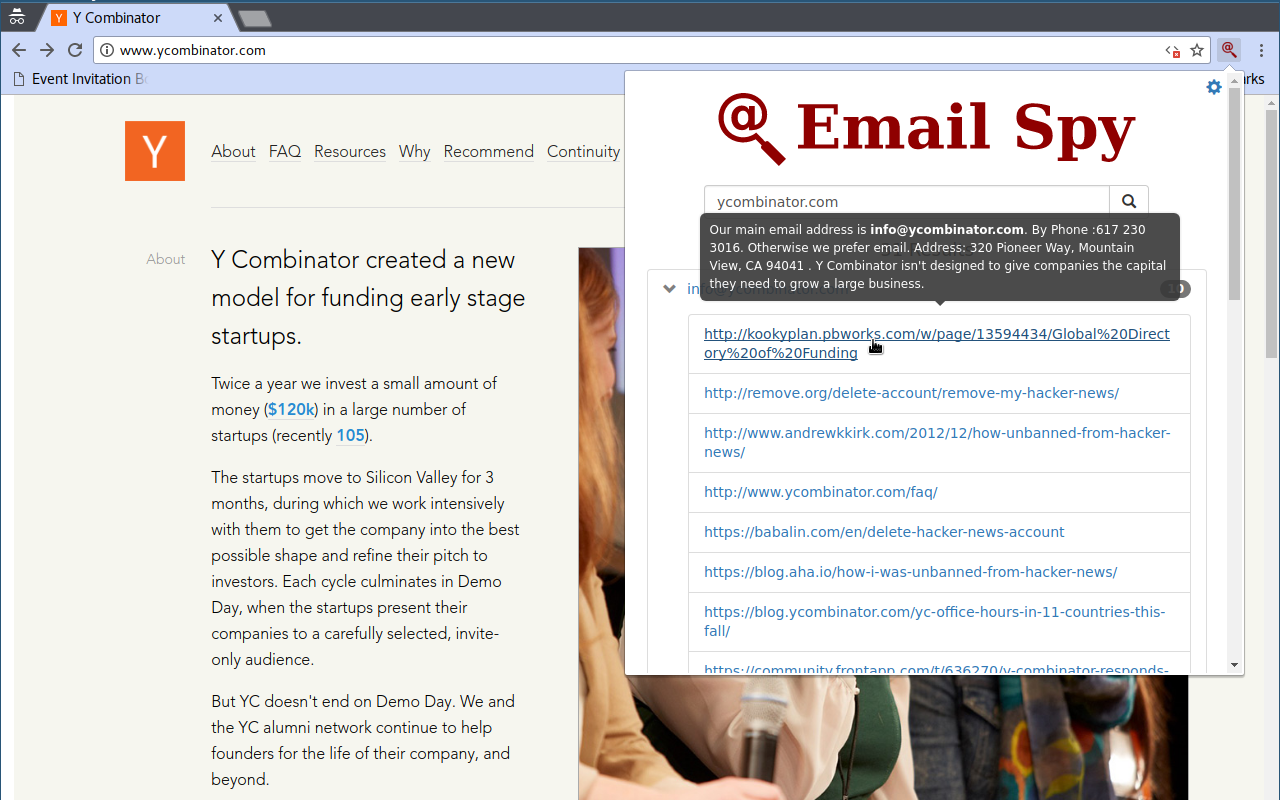Open the FAQ navigation item
This screenshot has width=1280, height=800.
click(x=284, y=152)
